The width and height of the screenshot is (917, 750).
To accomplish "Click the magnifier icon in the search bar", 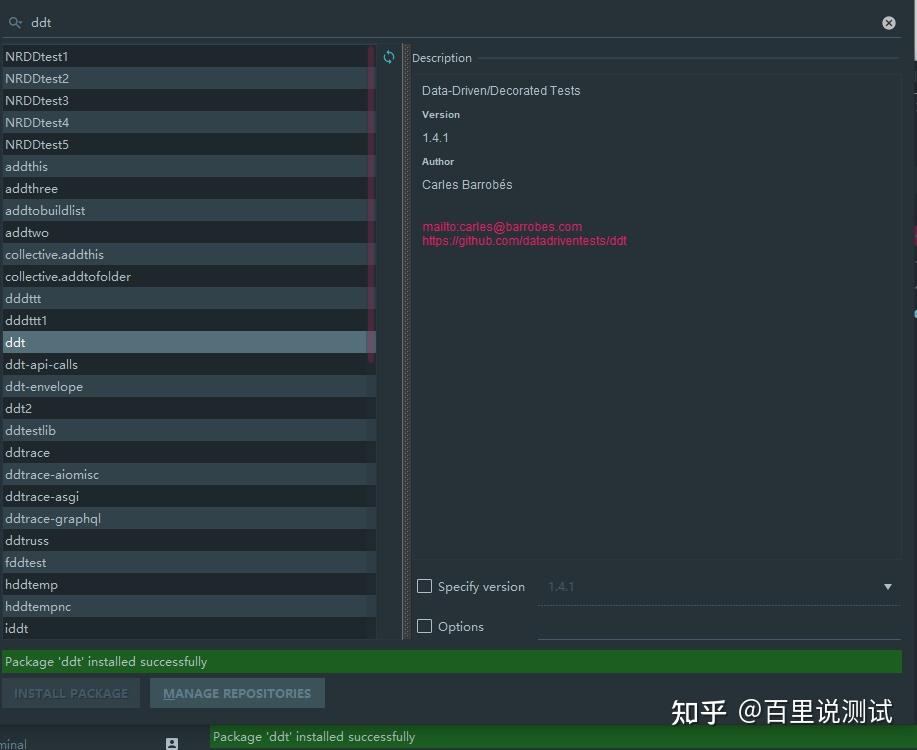I will pos(15,22).
